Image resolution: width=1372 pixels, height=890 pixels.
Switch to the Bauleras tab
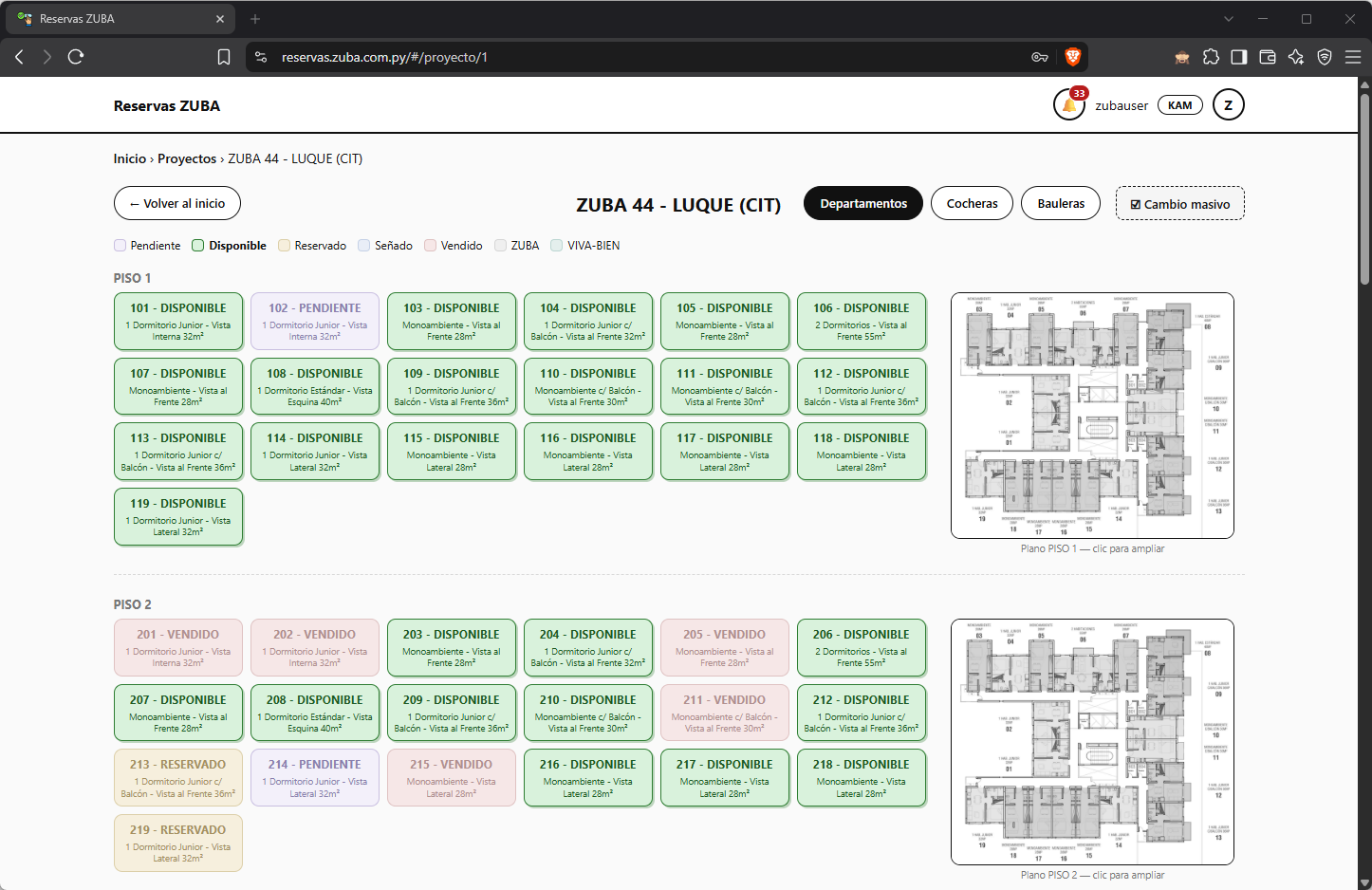tap(1061, 203)
